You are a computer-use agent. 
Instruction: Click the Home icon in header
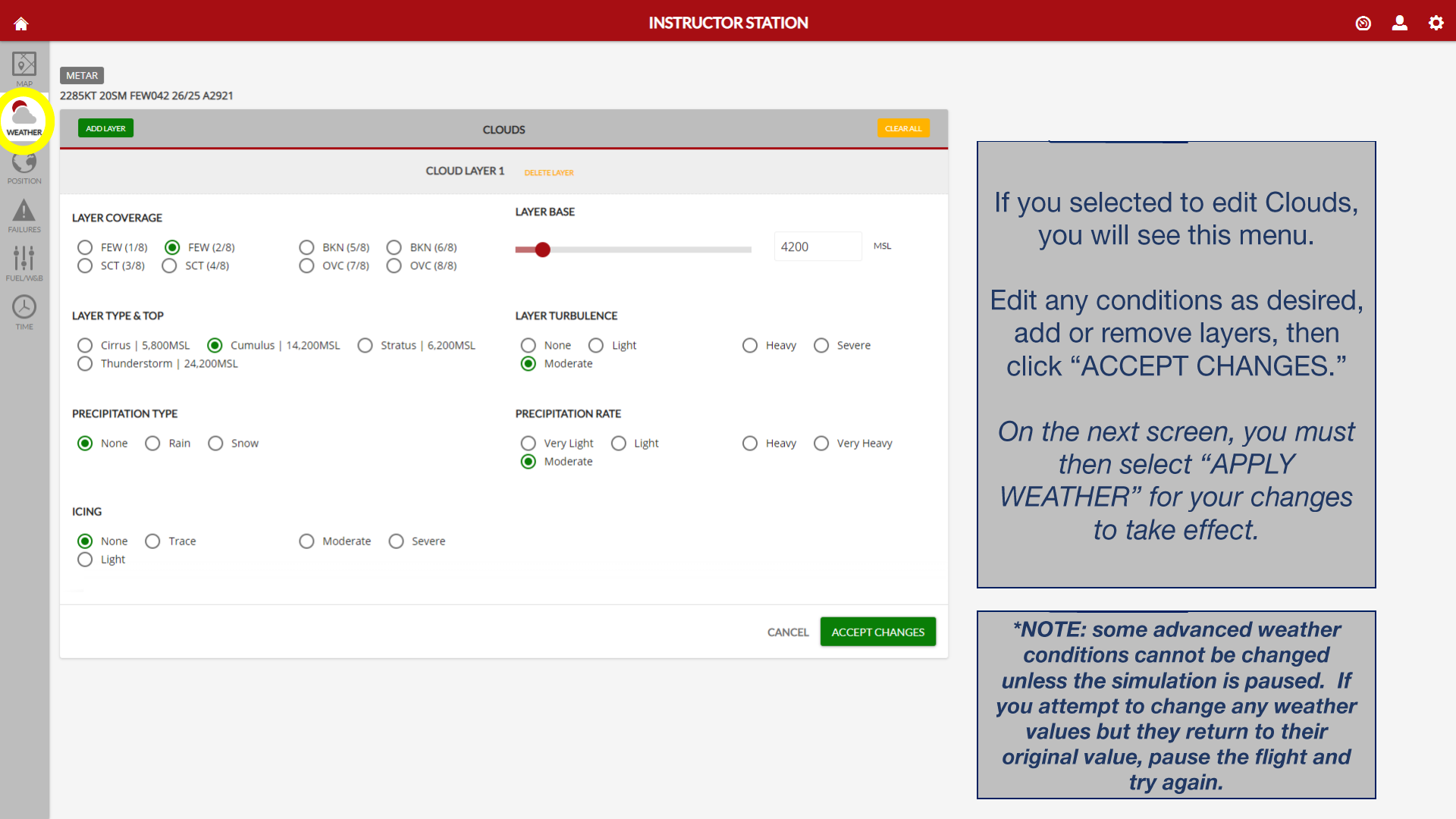(x=21, y=24)
